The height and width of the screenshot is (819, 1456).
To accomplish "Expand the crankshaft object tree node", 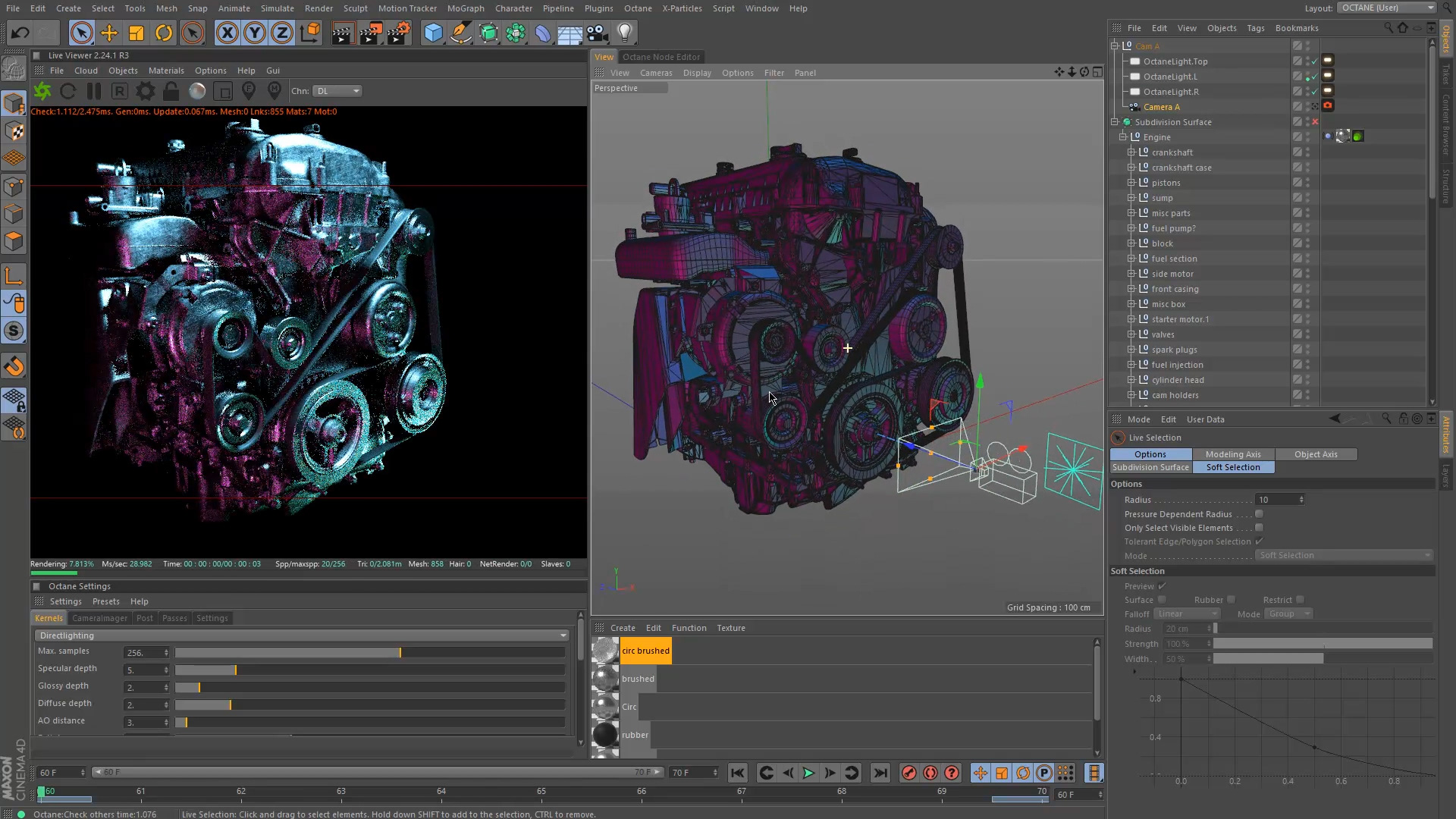I will [1131, 152].
